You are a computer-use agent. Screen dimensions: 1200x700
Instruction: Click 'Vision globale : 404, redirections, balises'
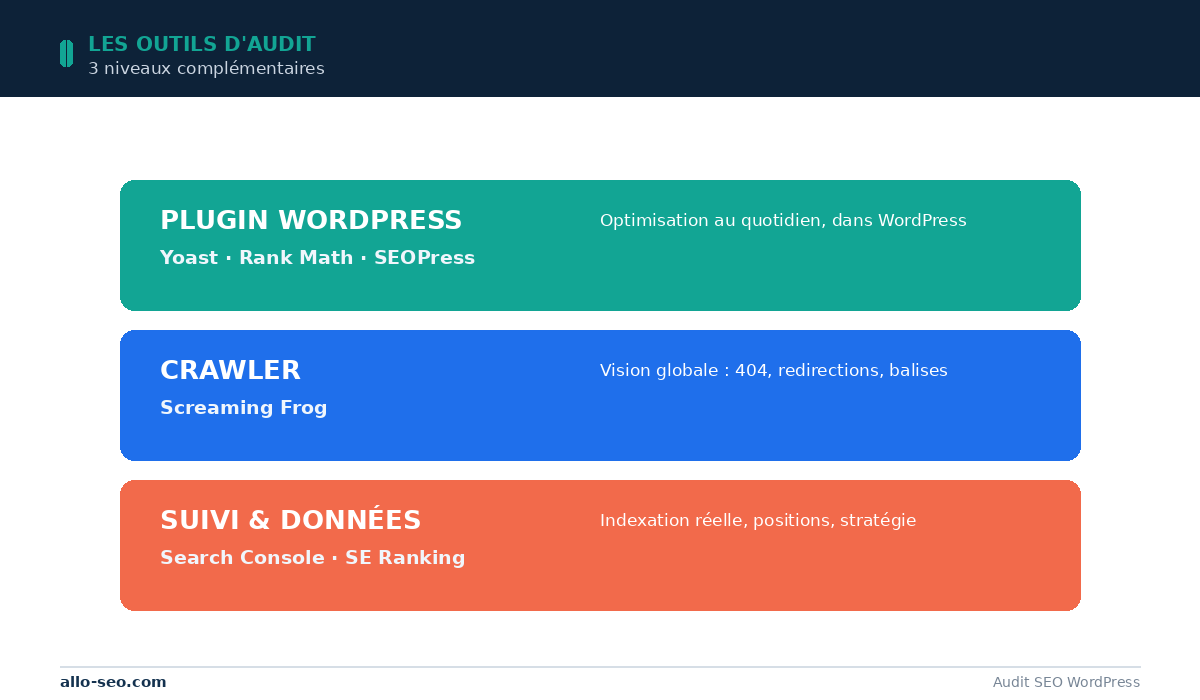774,371
